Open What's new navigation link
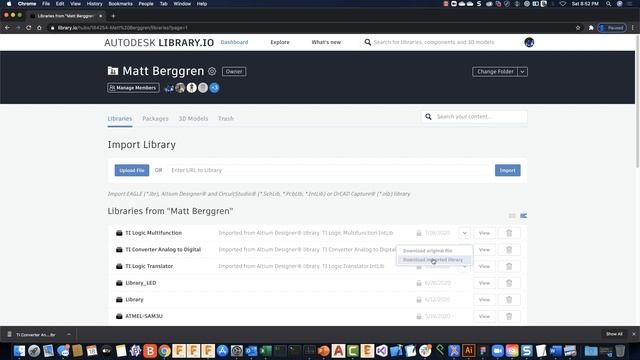The image size is (640, 360). (x=326, y=42)
